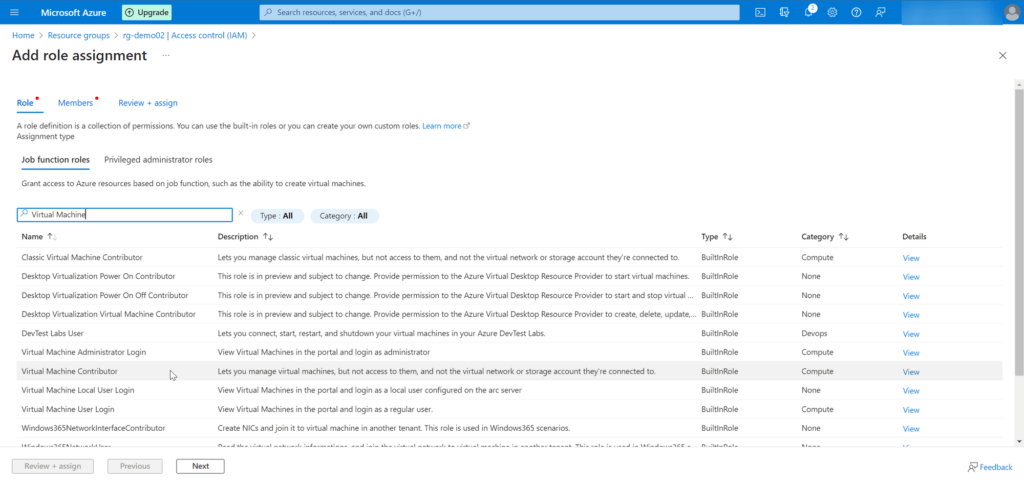Select Desktop Virtualization Power On Off Contributor role
The width and height of the screenshot is (1024, 485).
509,295
